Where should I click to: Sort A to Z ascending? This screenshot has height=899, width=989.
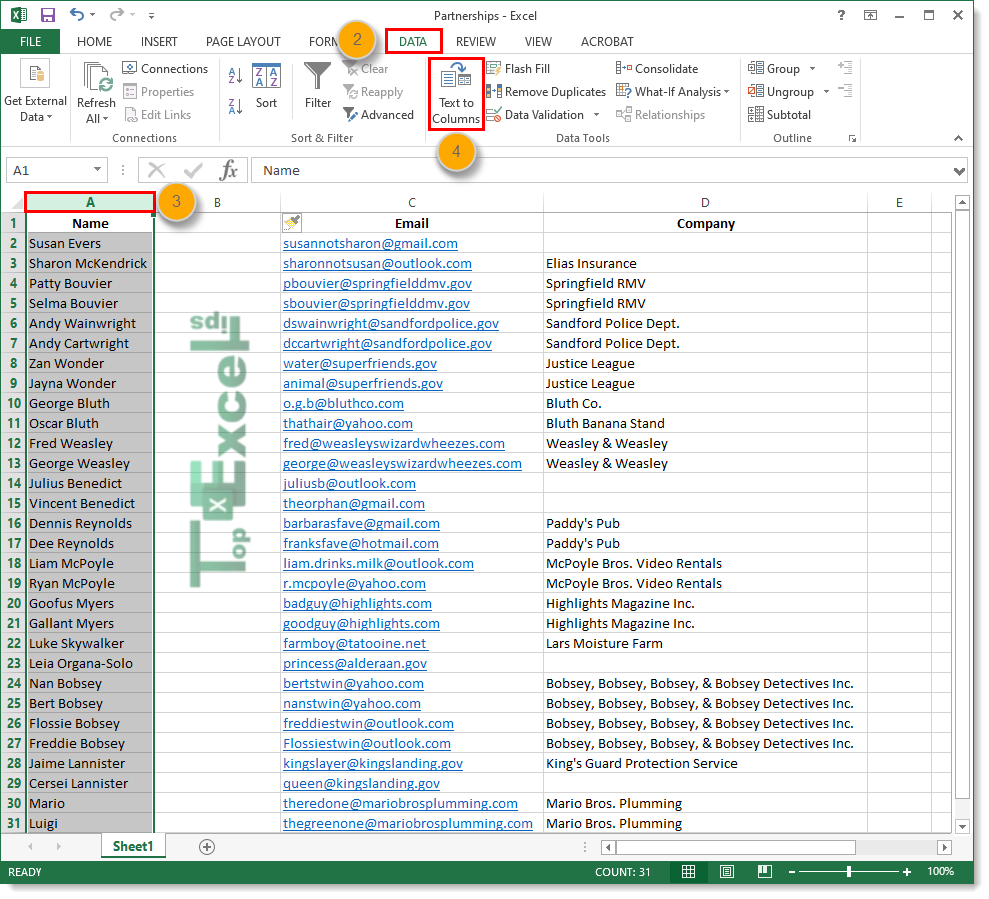235,76
